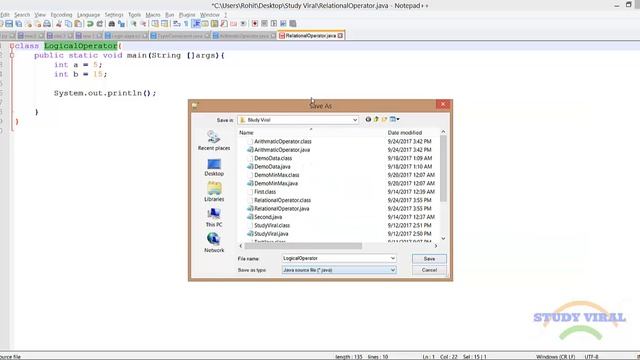The image size is (640, 360).
Task: Toggle synchronize vertical scrolling icon
Action: (155, 24)
